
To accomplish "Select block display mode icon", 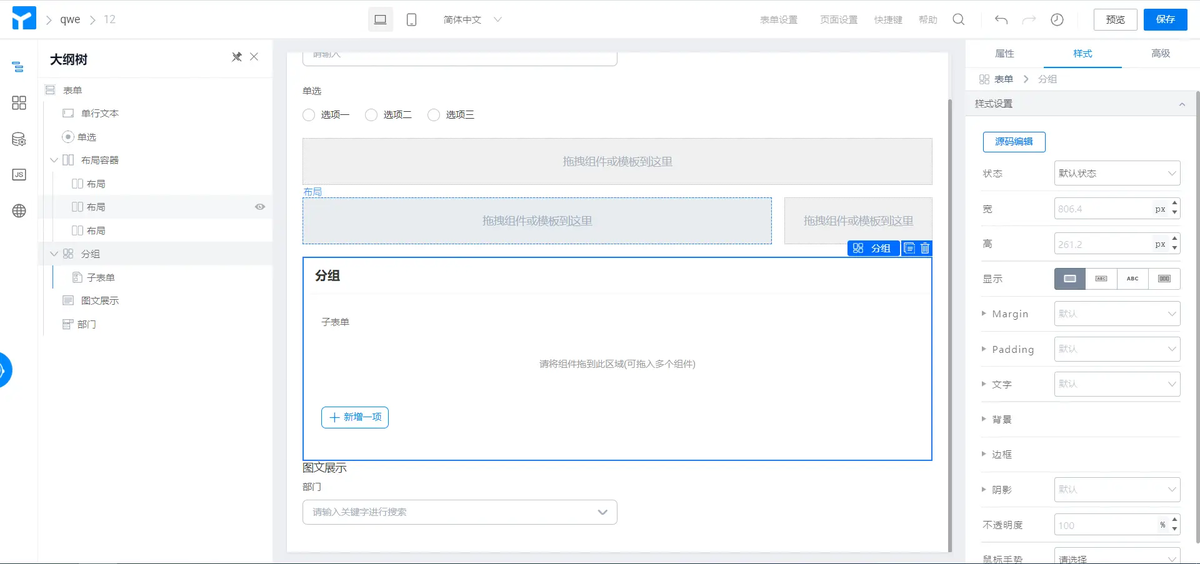I will point(1070,279).
